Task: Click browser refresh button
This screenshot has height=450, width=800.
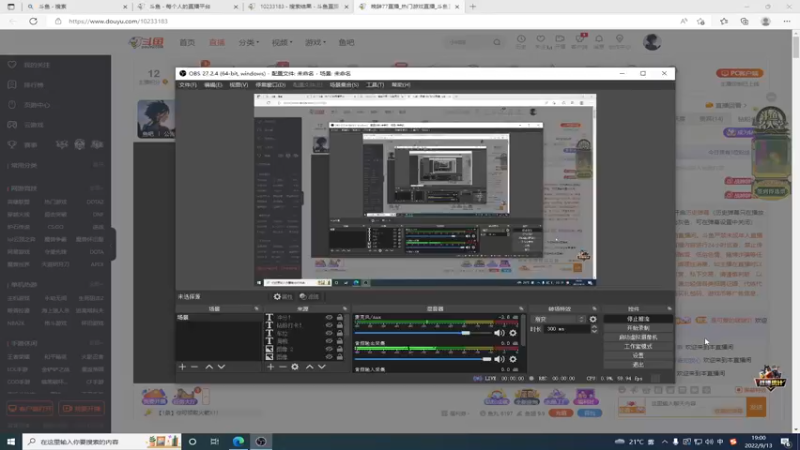Action: point(33,21)
